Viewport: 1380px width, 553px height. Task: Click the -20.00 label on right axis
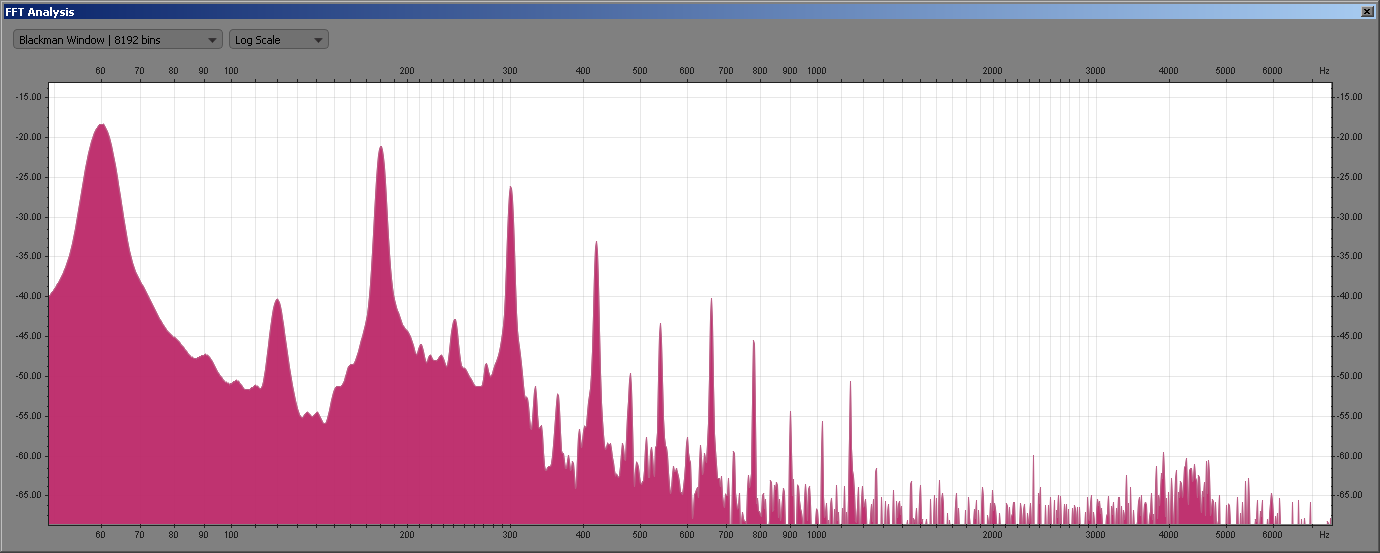1352,137
